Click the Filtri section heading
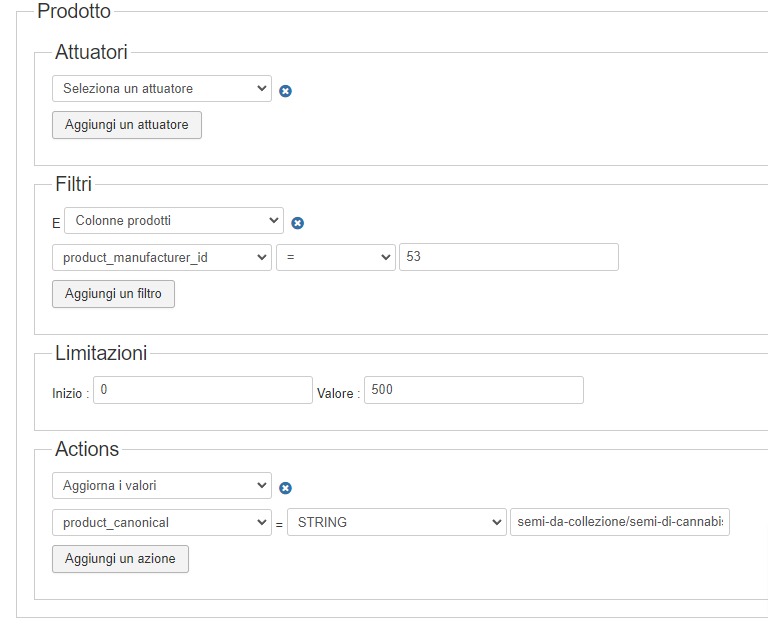This screenshot has width=768, height=634. [73, 184]
